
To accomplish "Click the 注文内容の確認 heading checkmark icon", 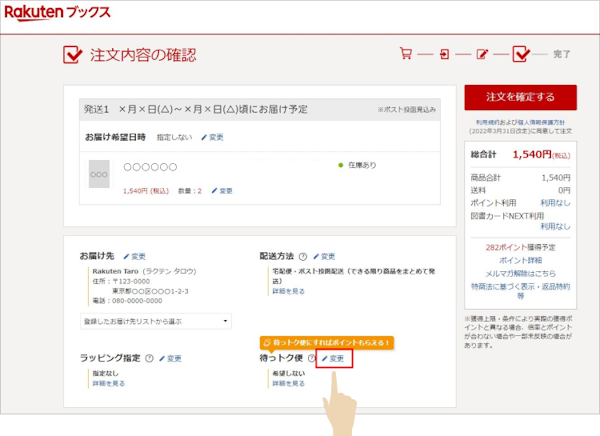I will click(x=72, y=55).
